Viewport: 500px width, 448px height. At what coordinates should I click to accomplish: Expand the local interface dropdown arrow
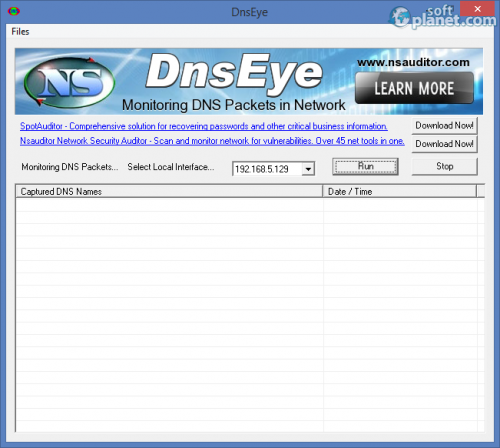(x=308, y=169)
